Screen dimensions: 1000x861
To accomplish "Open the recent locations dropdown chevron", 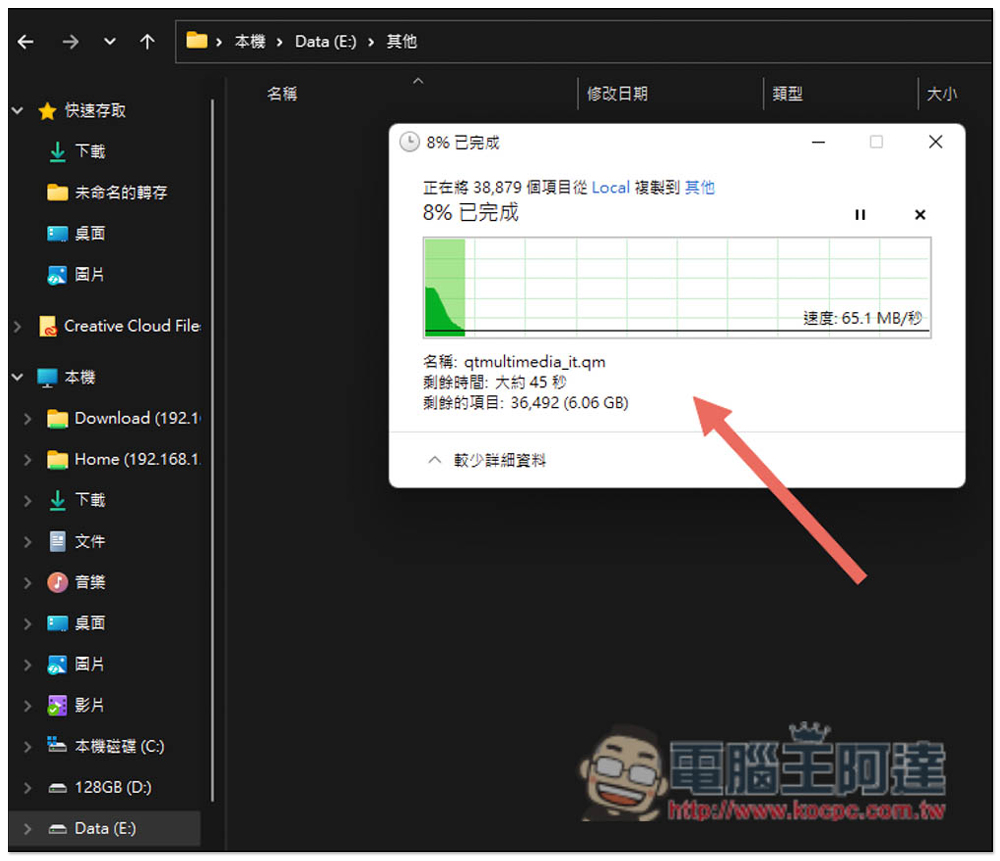I will click(x=110, y=42).
